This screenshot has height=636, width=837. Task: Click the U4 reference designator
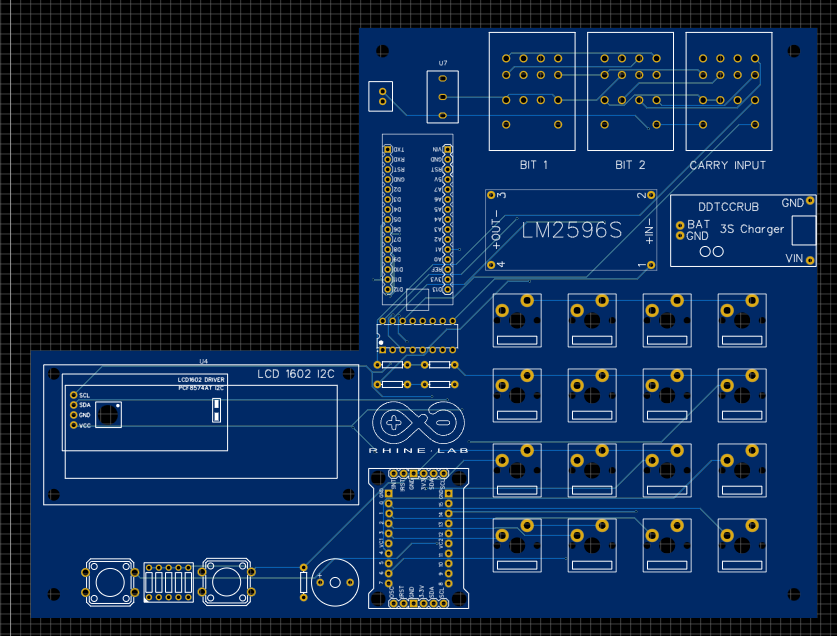(x=203, y=362)
